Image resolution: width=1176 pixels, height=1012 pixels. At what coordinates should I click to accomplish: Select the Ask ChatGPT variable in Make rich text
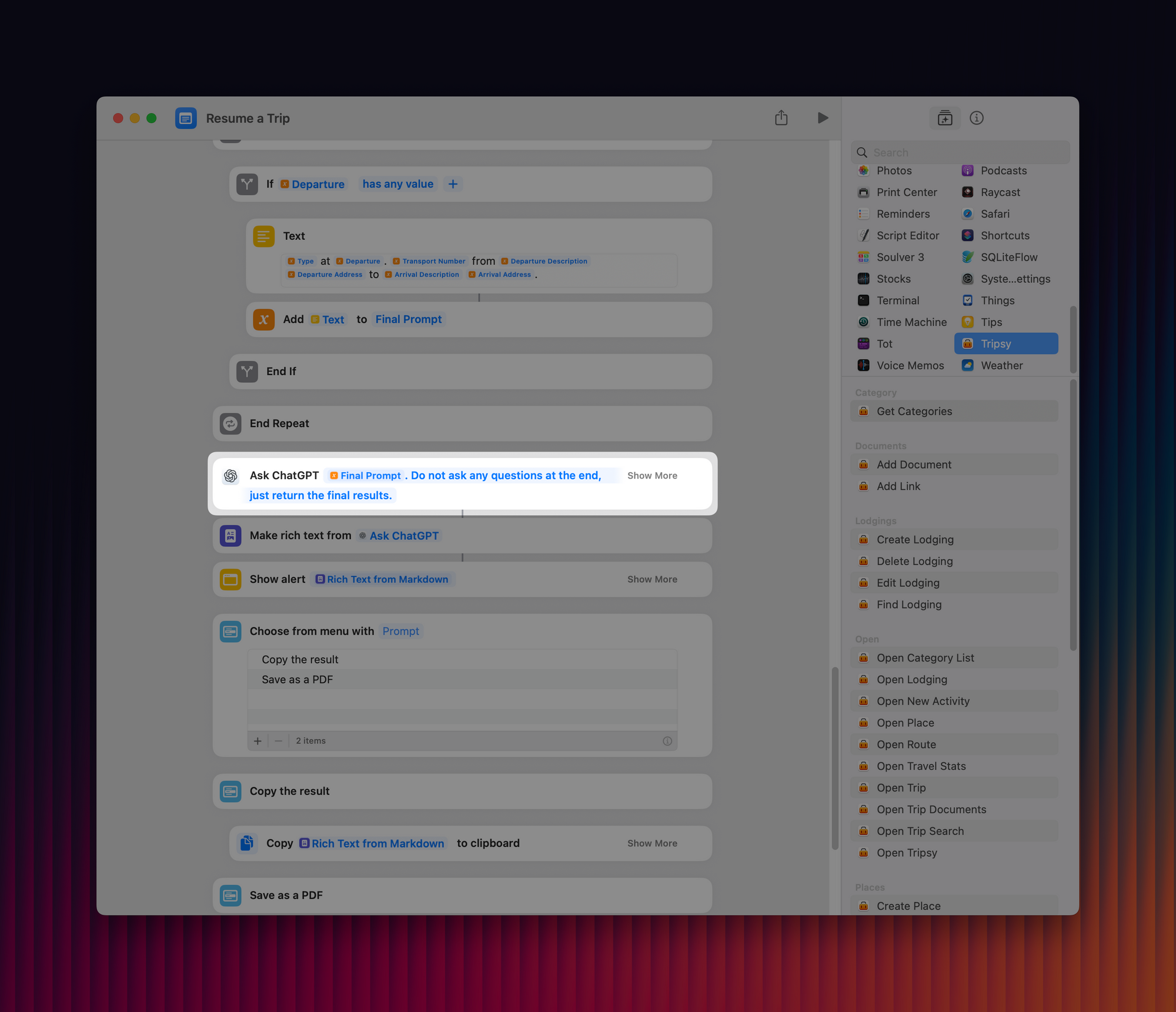click(399, 536)
